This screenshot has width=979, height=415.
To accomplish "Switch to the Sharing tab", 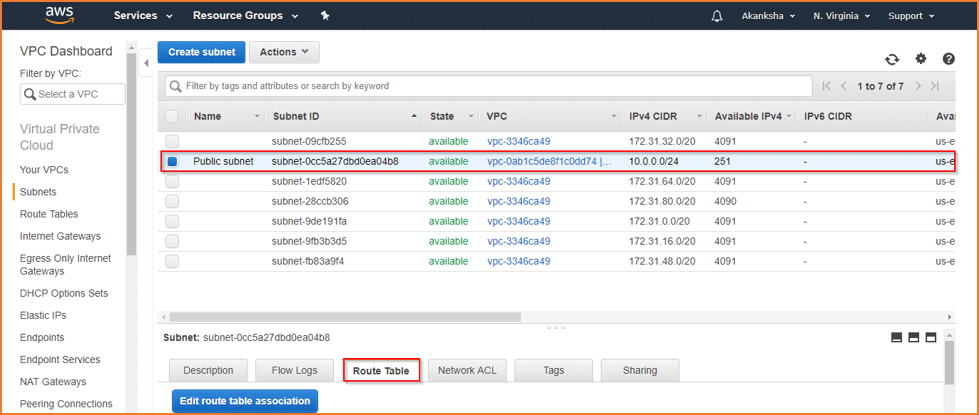I will 640,370.
